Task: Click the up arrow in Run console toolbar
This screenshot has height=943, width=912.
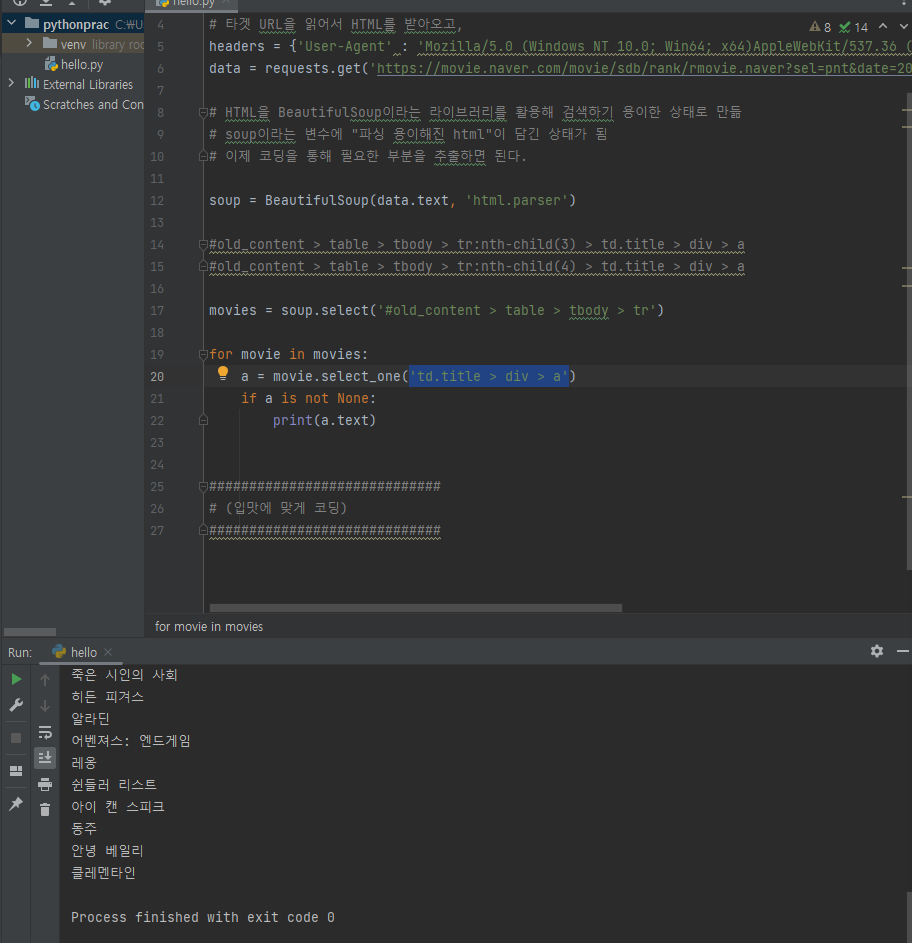Action: pos(45,680)
